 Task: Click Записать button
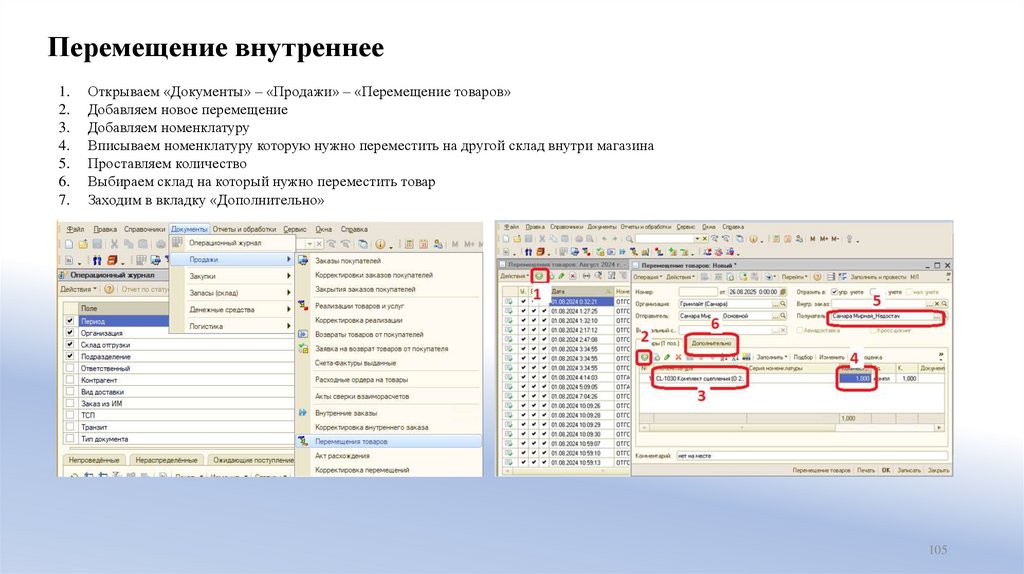click(908, 470)
